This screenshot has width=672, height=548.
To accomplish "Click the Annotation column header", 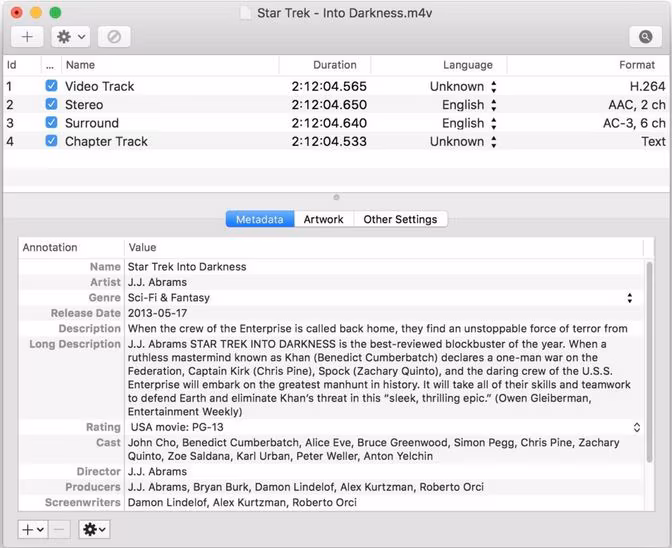I will click(71, 248).
